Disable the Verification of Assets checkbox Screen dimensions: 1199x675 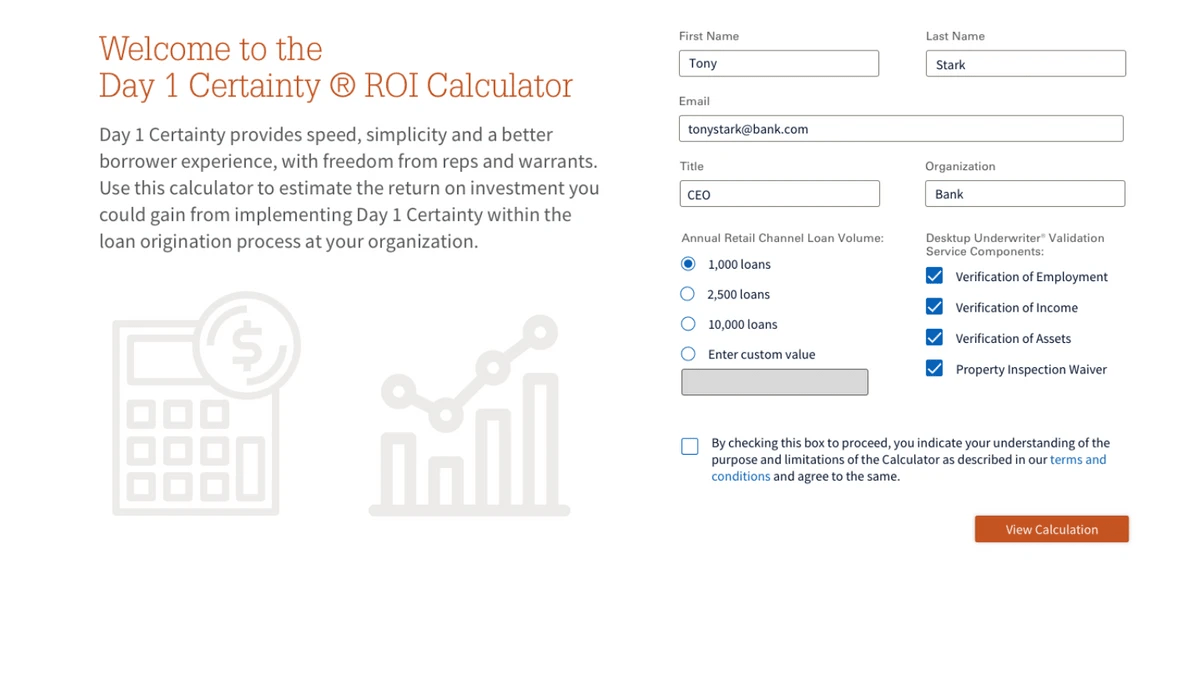point(934,338)
